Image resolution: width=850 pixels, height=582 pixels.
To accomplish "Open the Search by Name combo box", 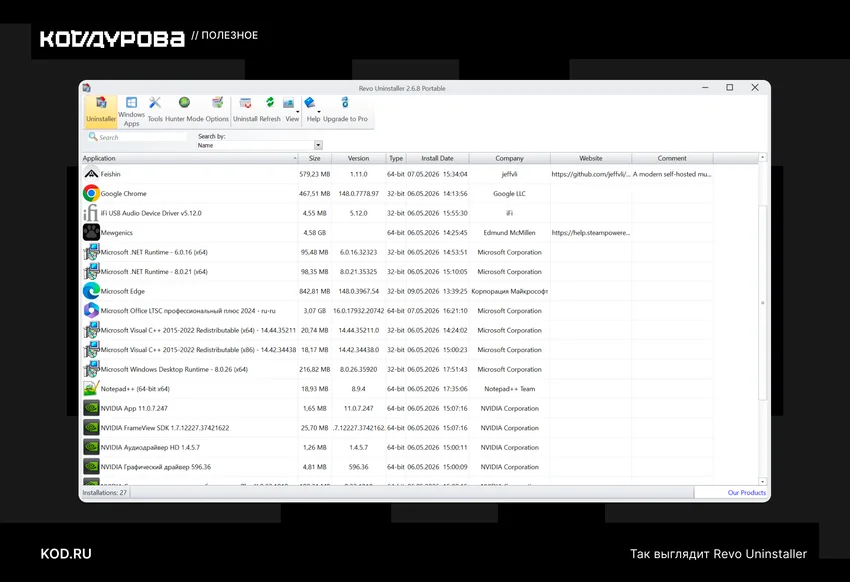I will [x=259, y=145].
